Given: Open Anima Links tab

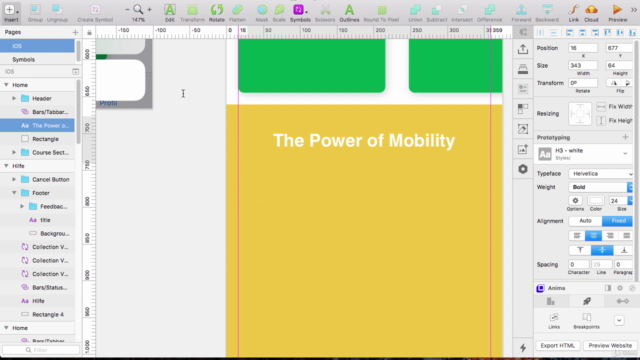Looking at the screenshot, I should (x=554, y=321).
